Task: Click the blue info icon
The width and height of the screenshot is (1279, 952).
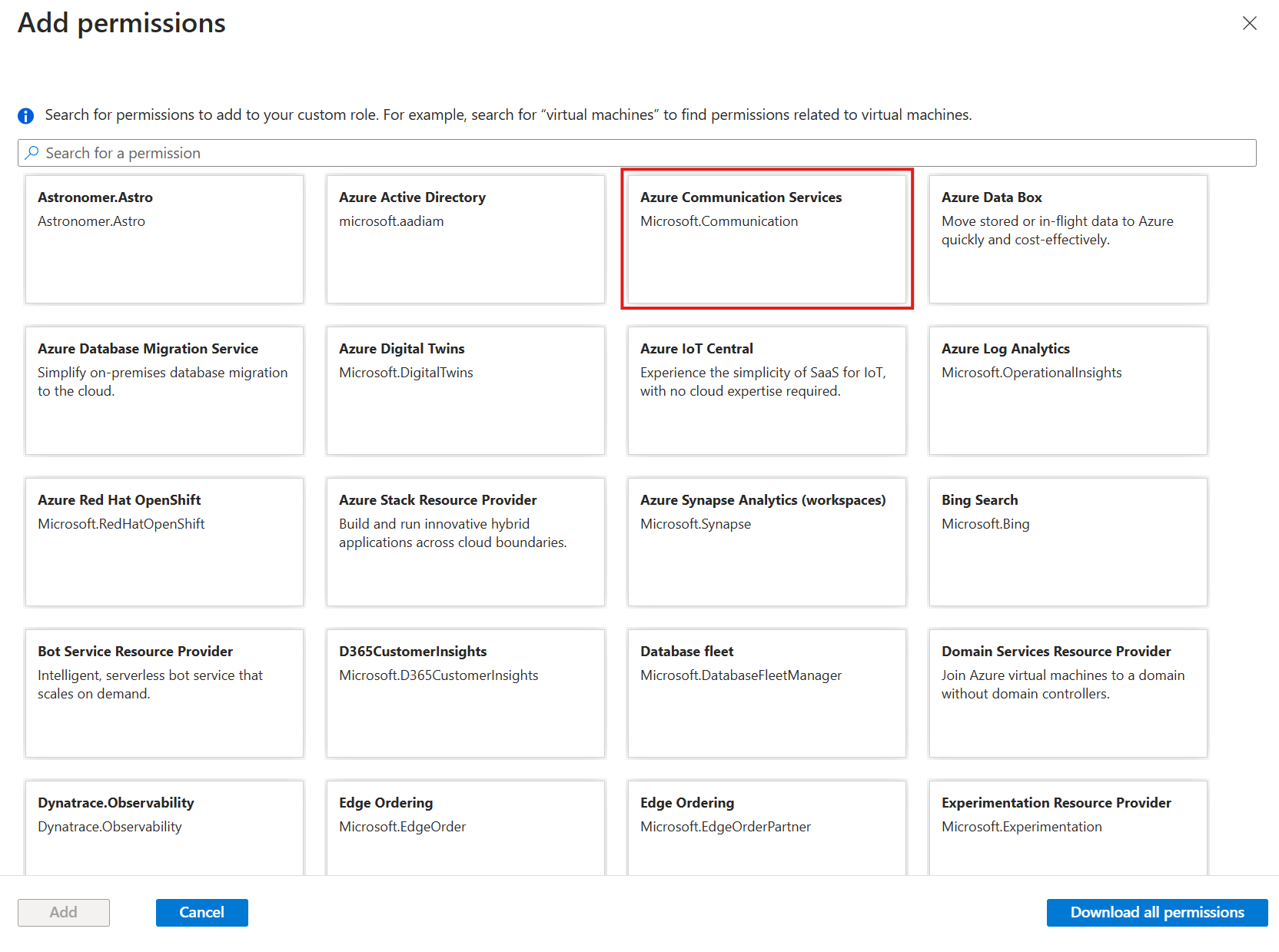Action: (x=26, y=116)
